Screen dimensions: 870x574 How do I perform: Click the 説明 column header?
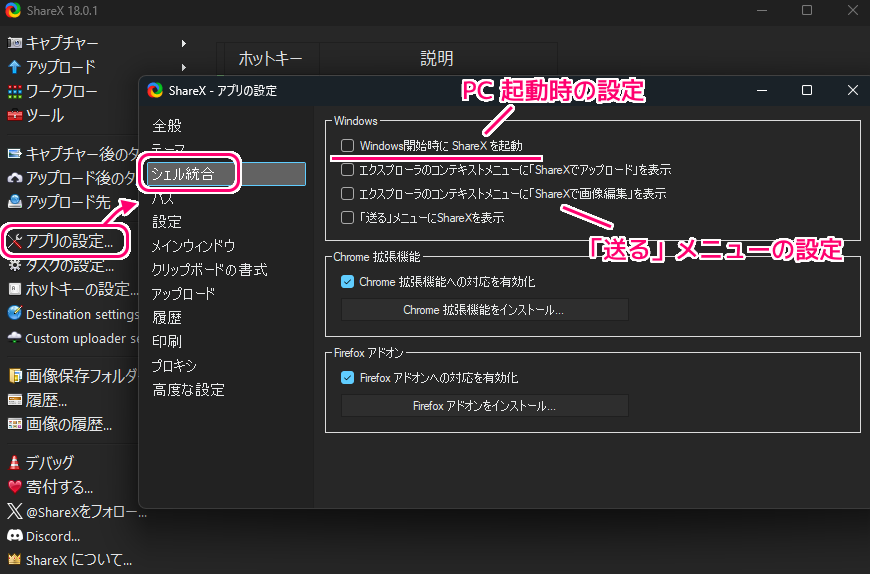pyautogui.click(x=437, y=59)
